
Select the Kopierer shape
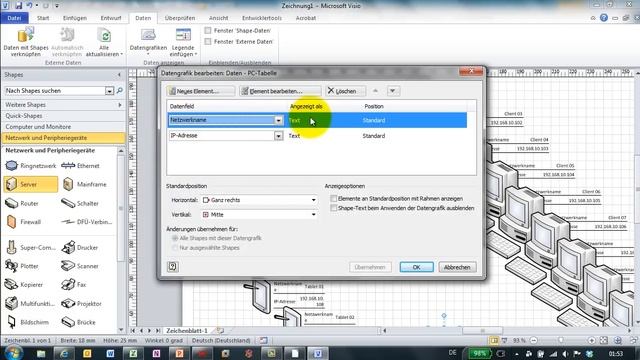pos(24,284)
